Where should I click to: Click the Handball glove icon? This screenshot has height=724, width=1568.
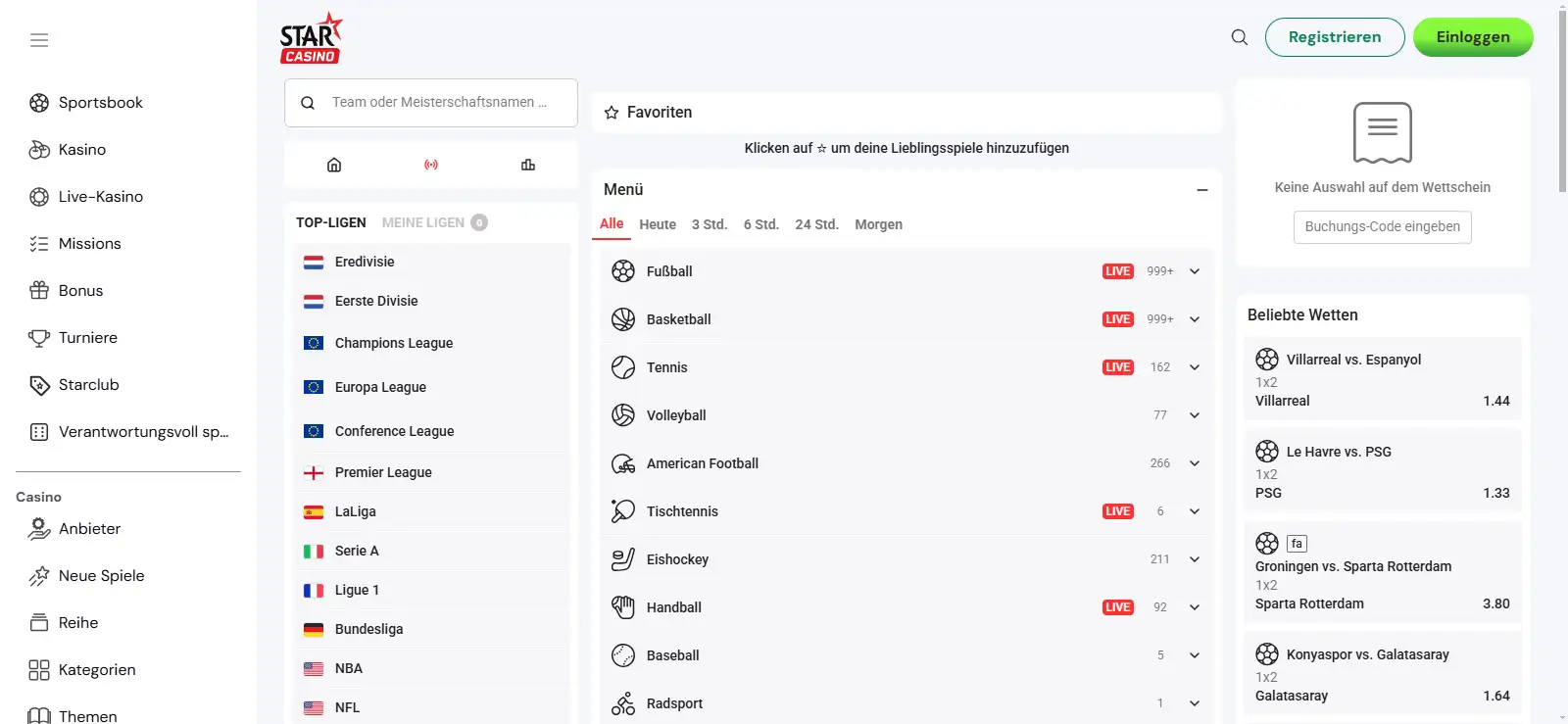(623, 607)
